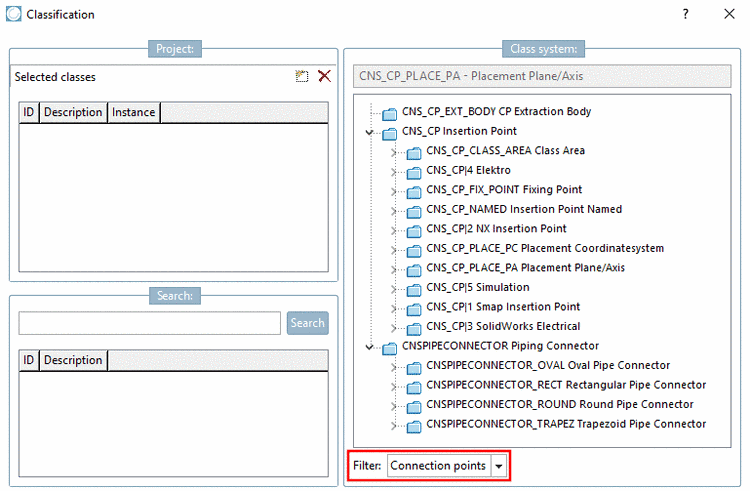Expand the CNSPIPECONNECTOR_TRAPEZ Trapezoid Pipe Connector node

[x=394, y=426]
